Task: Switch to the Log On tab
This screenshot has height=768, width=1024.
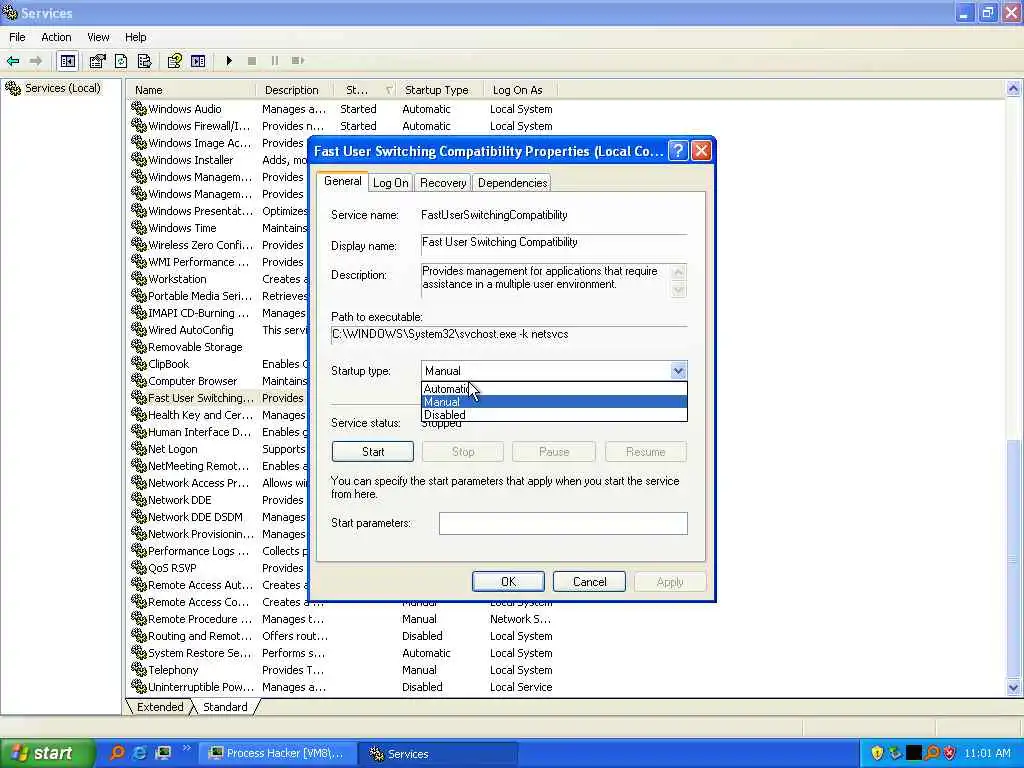Action: (x=391, y=184)
